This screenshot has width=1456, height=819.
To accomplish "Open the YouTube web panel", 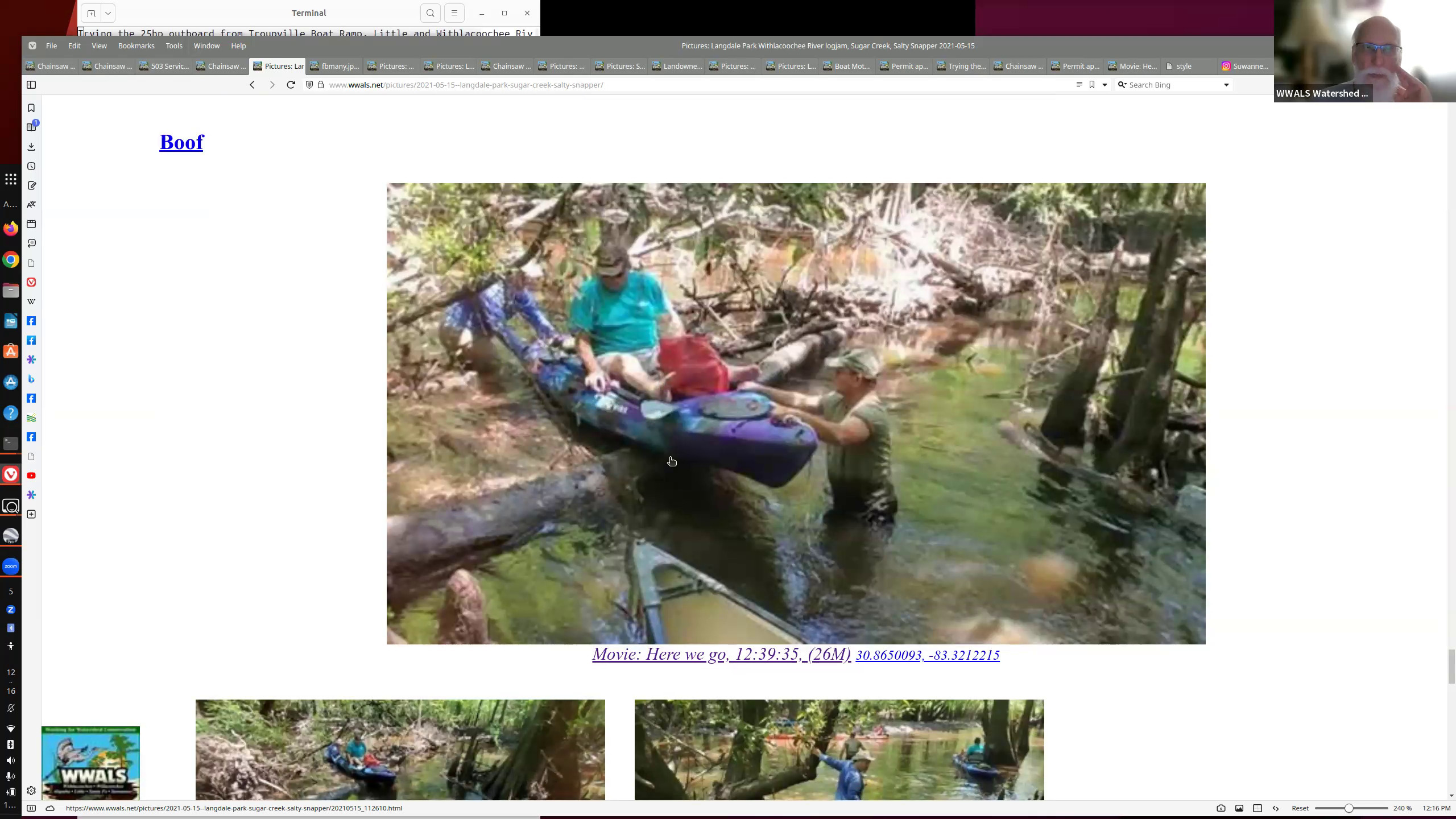I will tap(31, 475).
